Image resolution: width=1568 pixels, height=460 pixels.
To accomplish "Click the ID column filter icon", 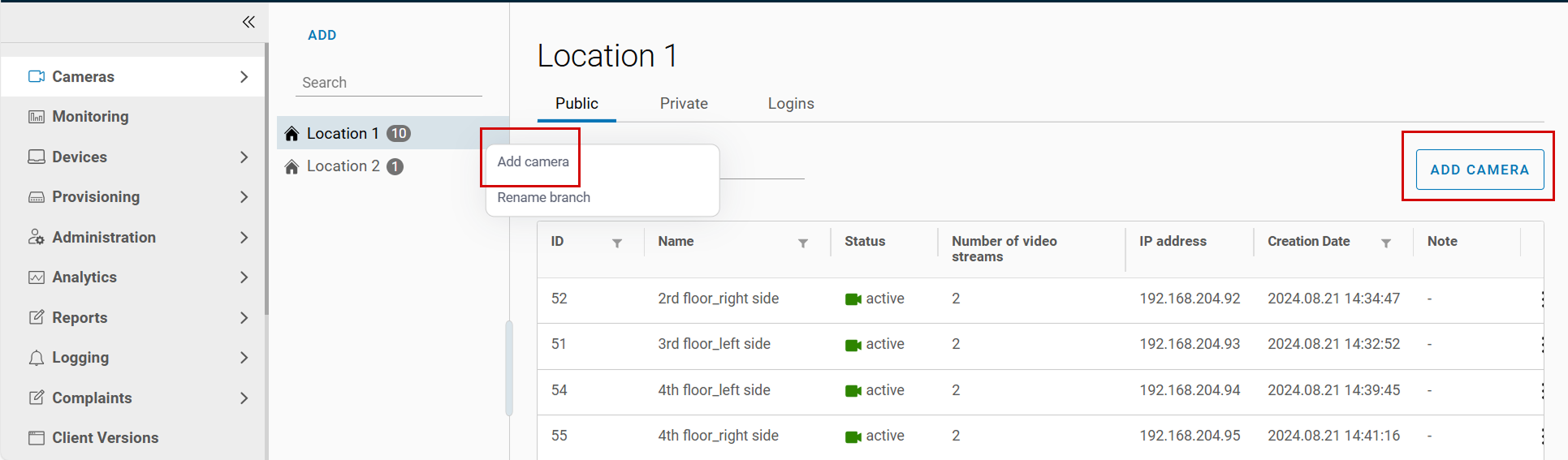I will pos(617,243).
